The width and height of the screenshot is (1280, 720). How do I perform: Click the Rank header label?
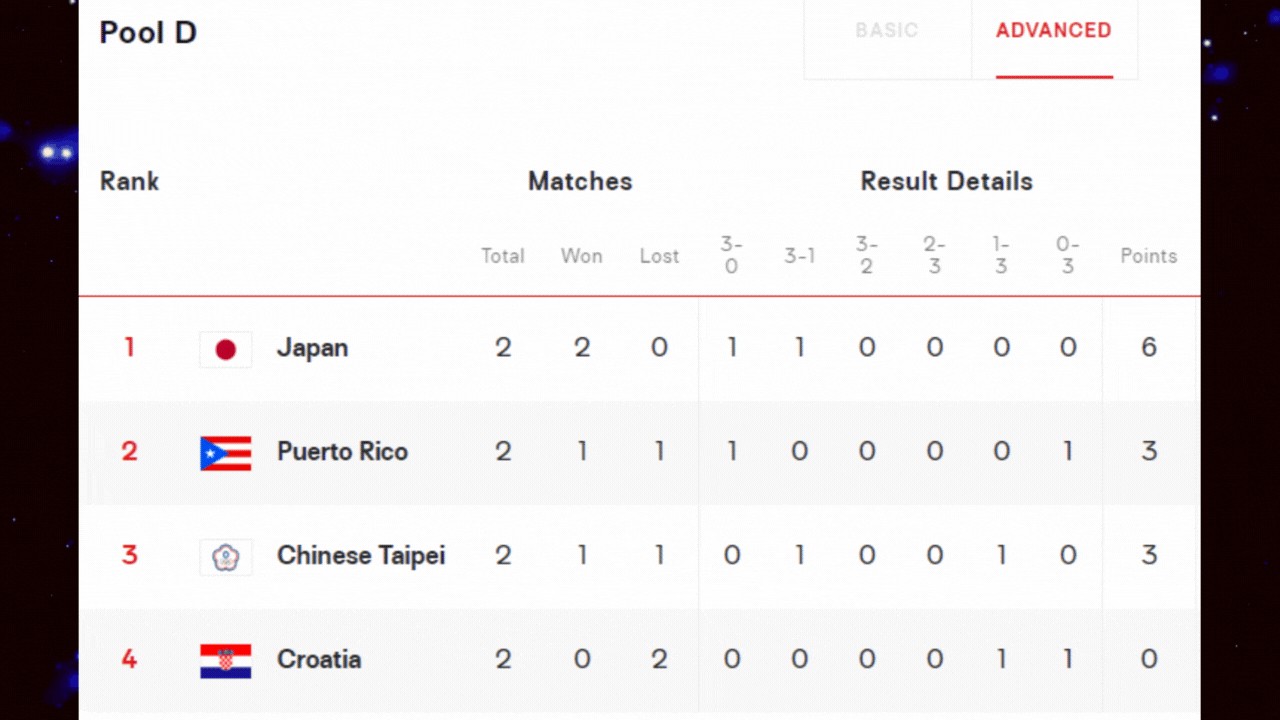tap(130, 182)
